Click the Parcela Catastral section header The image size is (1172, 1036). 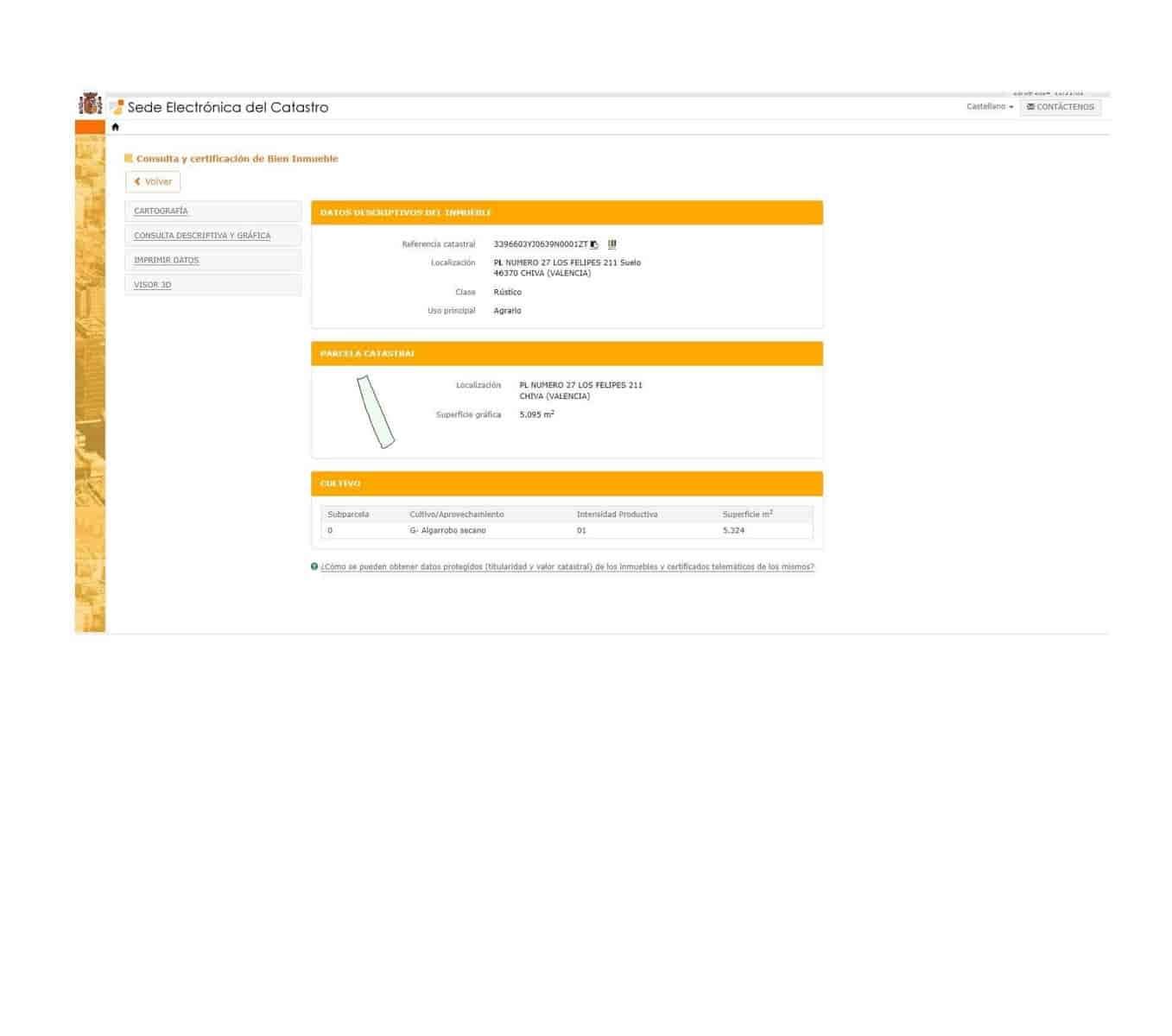pyautogui.click(x=367, y=354)
